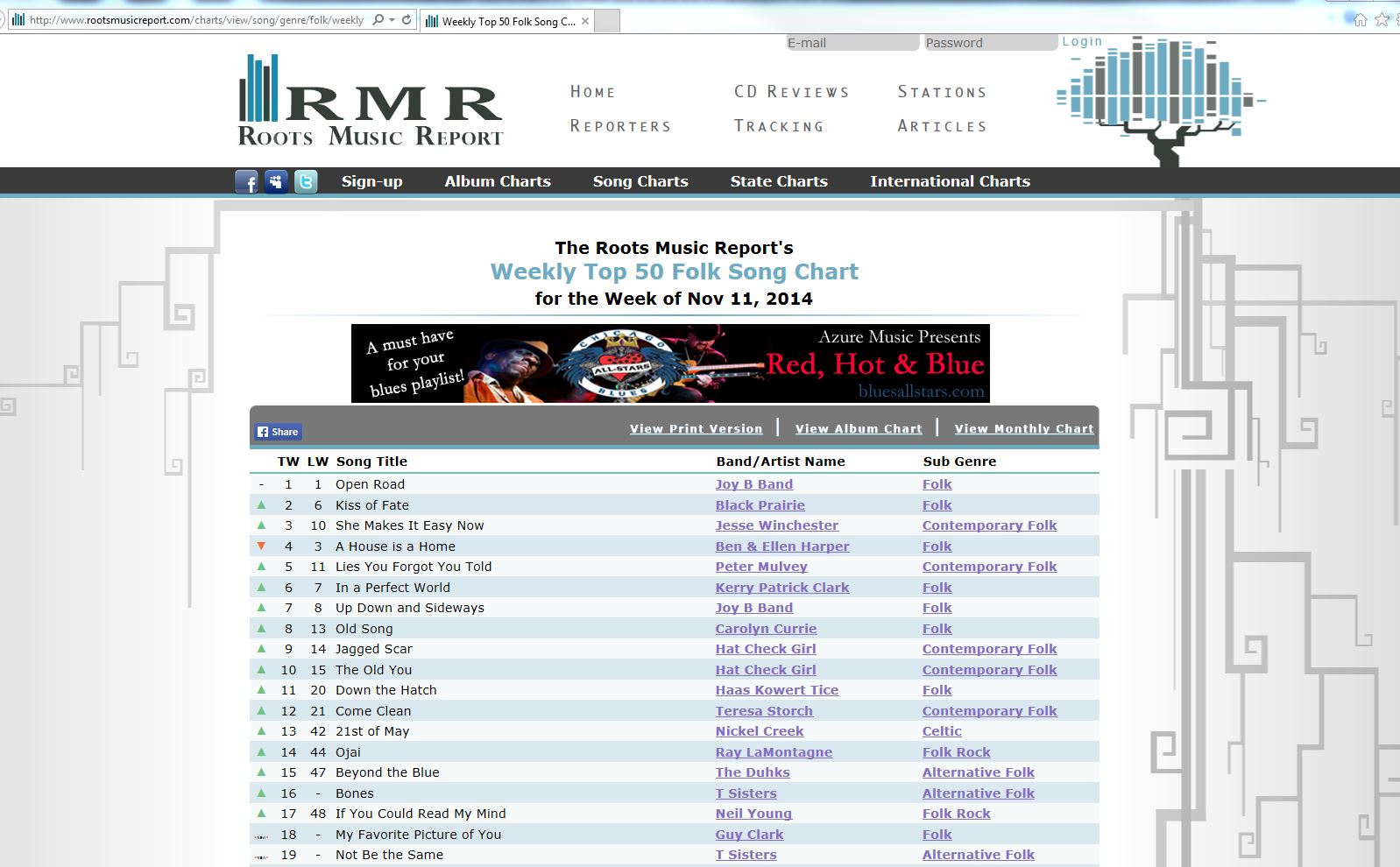Open the Facebook icon in navigation bar

tap(247, 182)
